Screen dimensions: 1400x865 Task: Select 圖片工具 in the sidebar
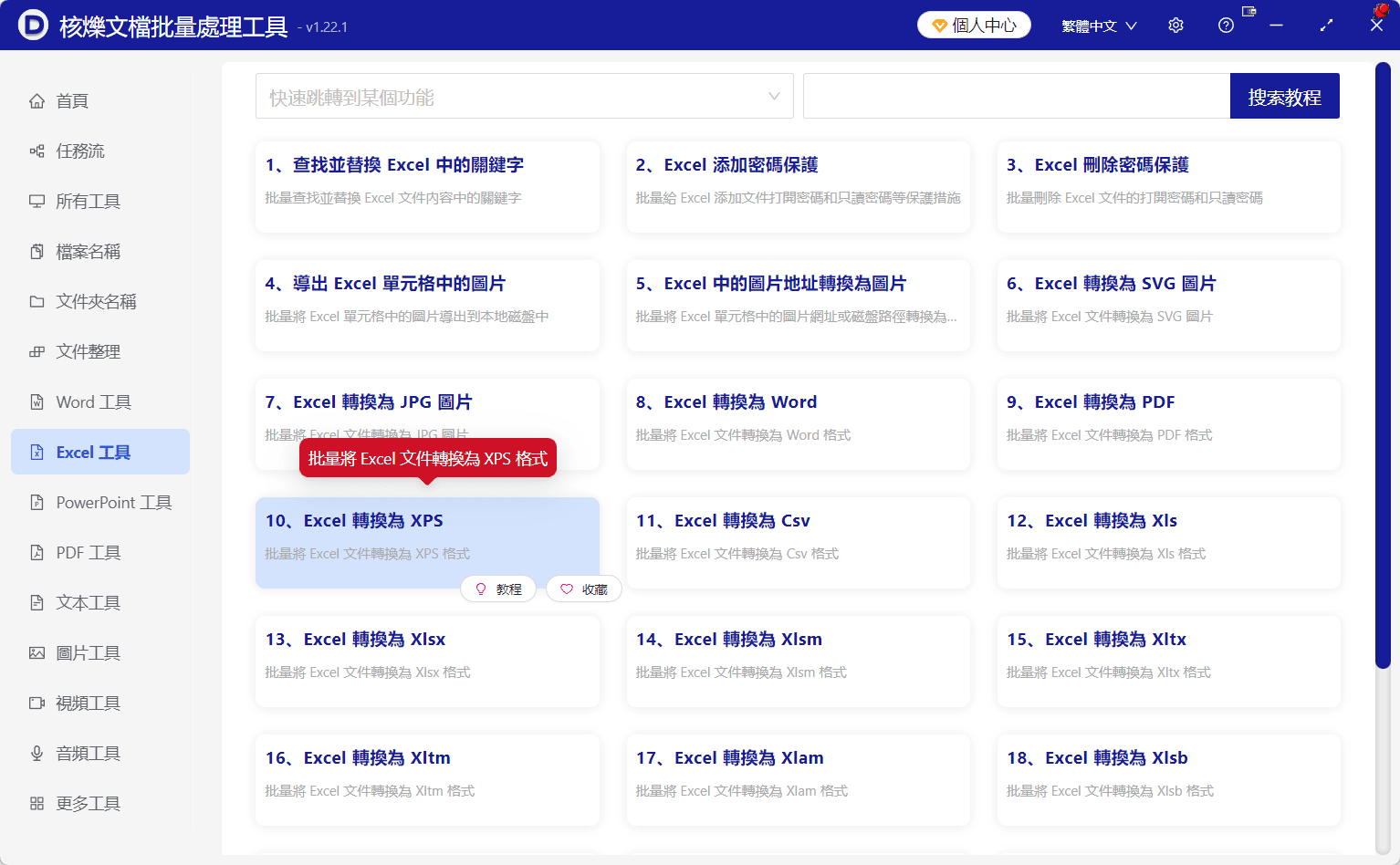100,653
